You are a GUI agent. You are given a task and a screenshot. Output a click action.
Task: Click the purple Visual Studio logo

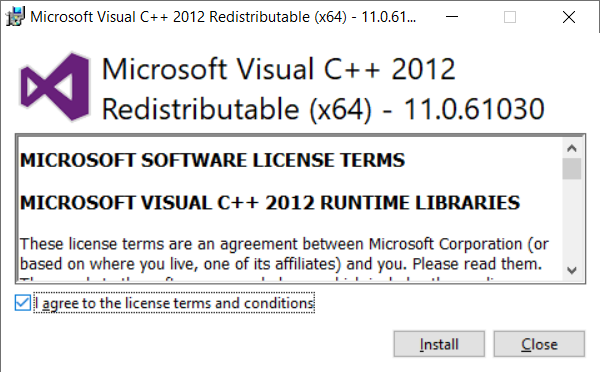[55, 87]
